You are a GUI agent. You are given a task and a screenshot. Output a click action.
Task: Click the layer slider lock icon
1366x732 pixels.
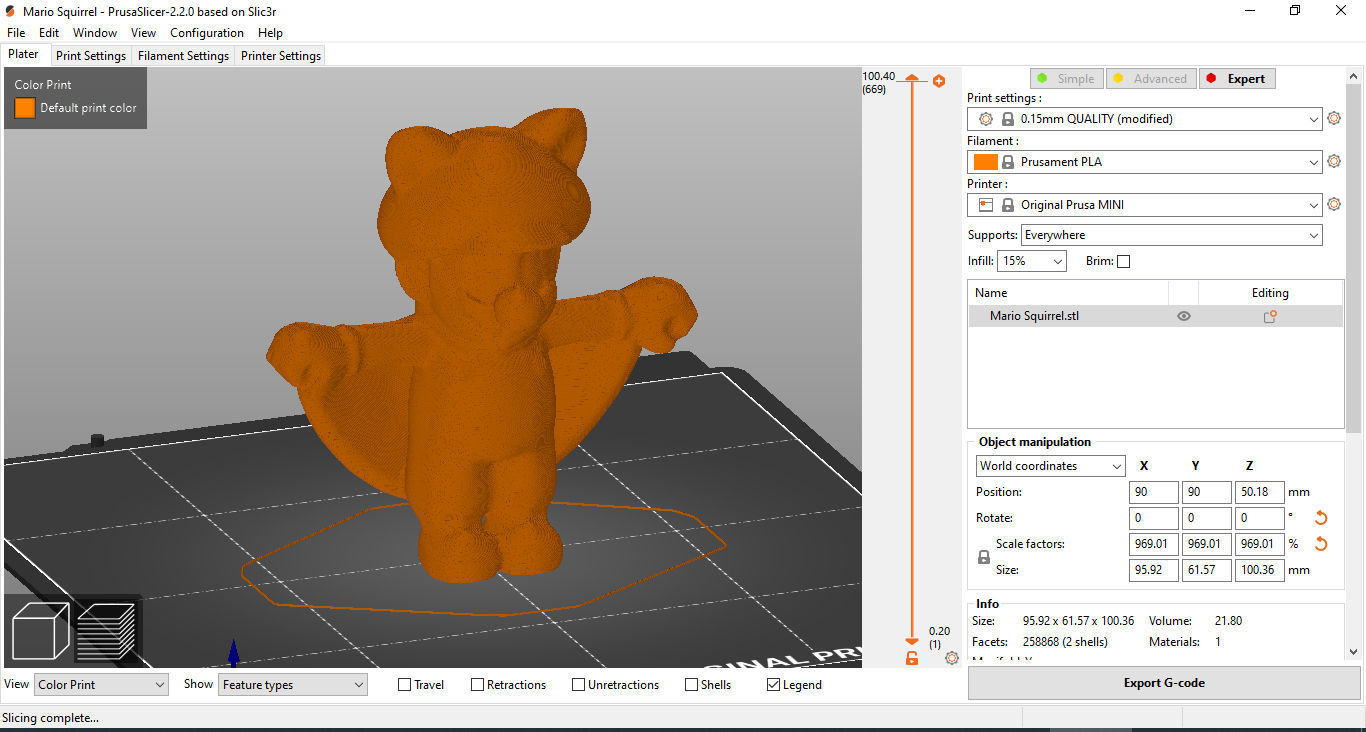pyautogui.click(x=912, y=657)
